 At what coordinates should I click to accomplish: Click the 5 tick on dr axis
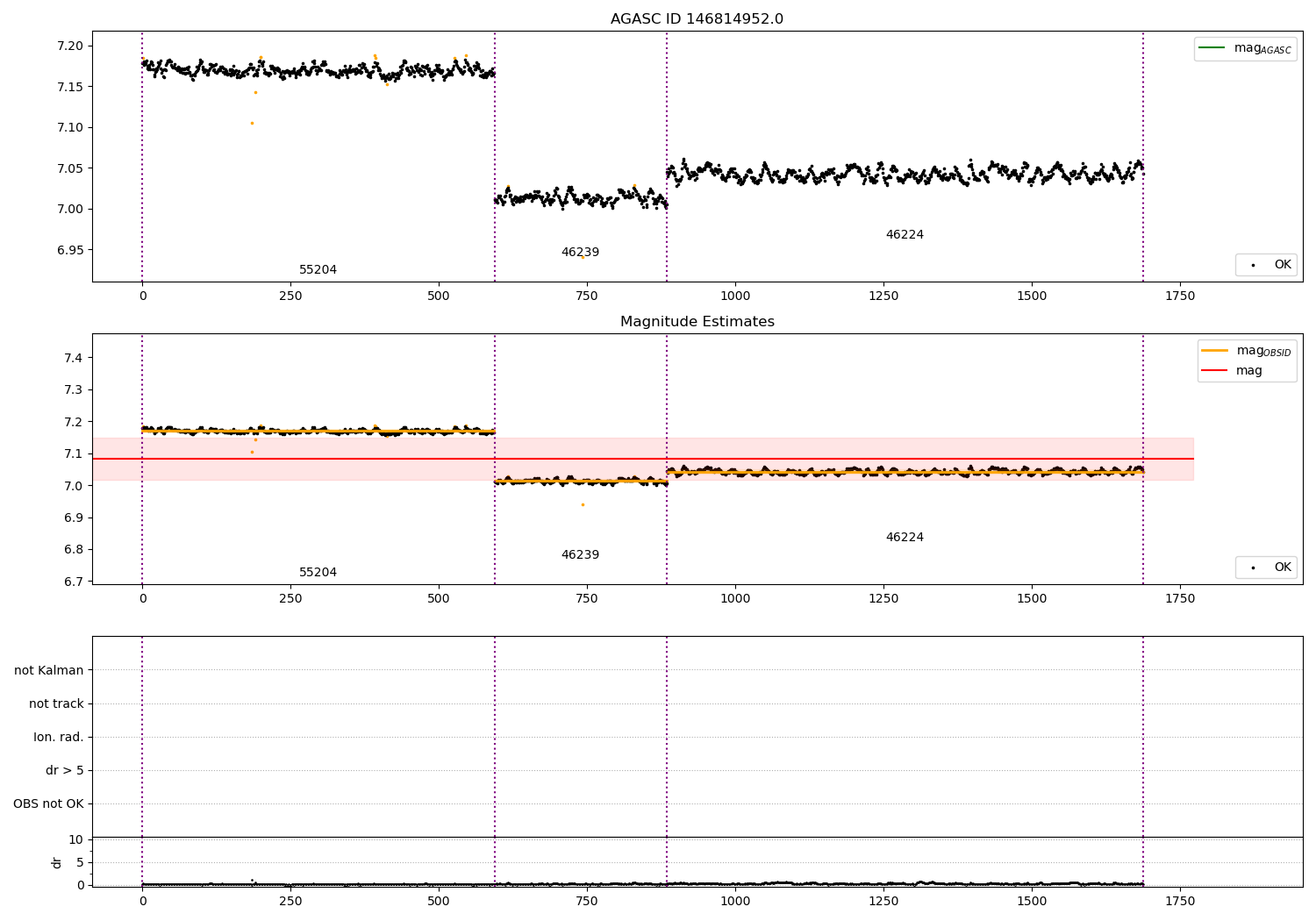[x=80, y=862]
